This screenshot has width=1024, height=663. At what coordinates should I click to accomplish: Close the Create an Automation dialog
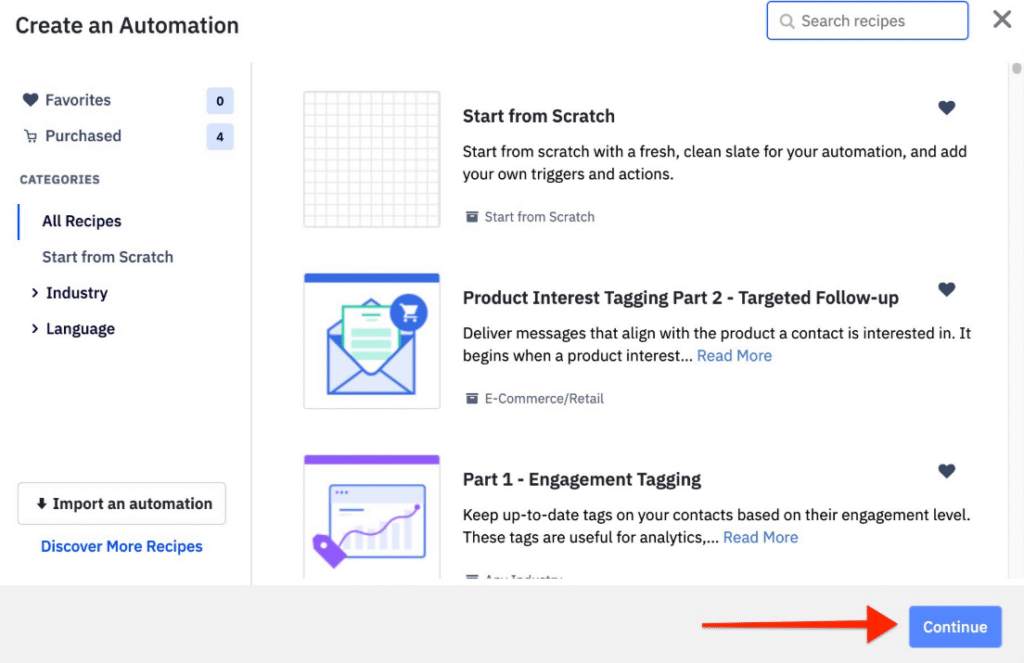1002,19
